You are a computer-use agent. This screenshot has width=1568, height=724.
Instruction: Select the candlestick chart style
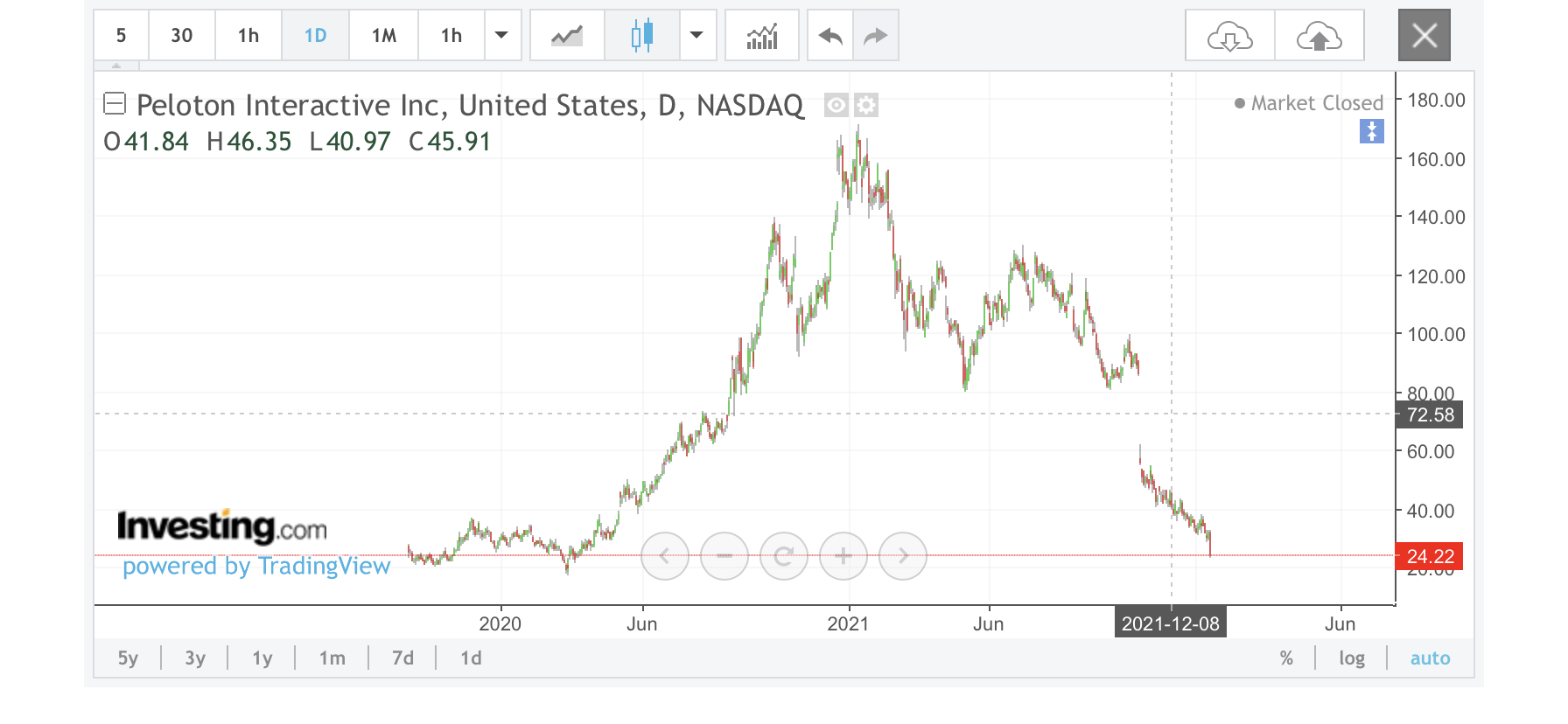point(642,36)
